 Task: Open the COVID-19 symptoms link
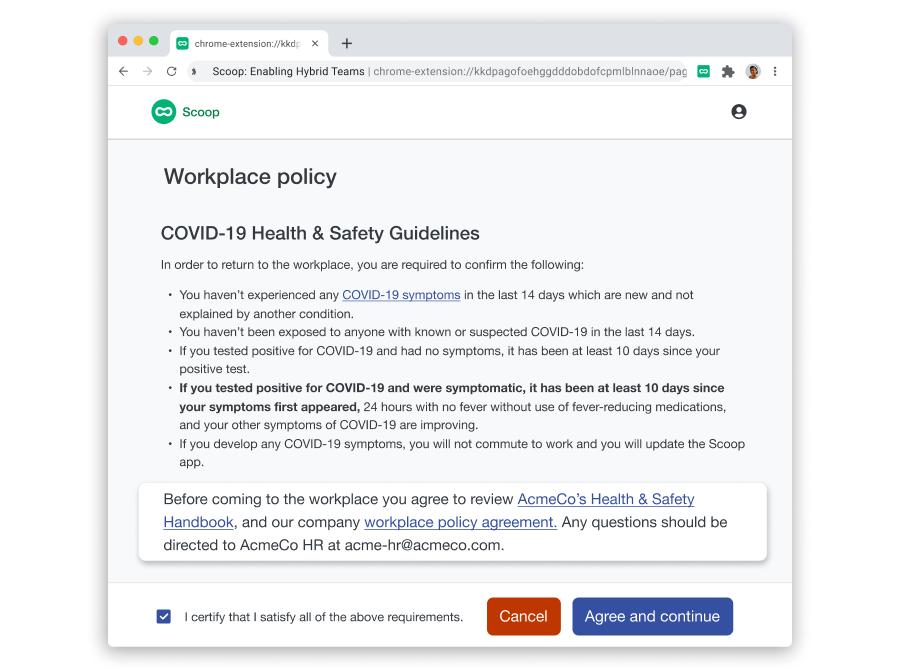pyautogui.click(x=401, y=295)
